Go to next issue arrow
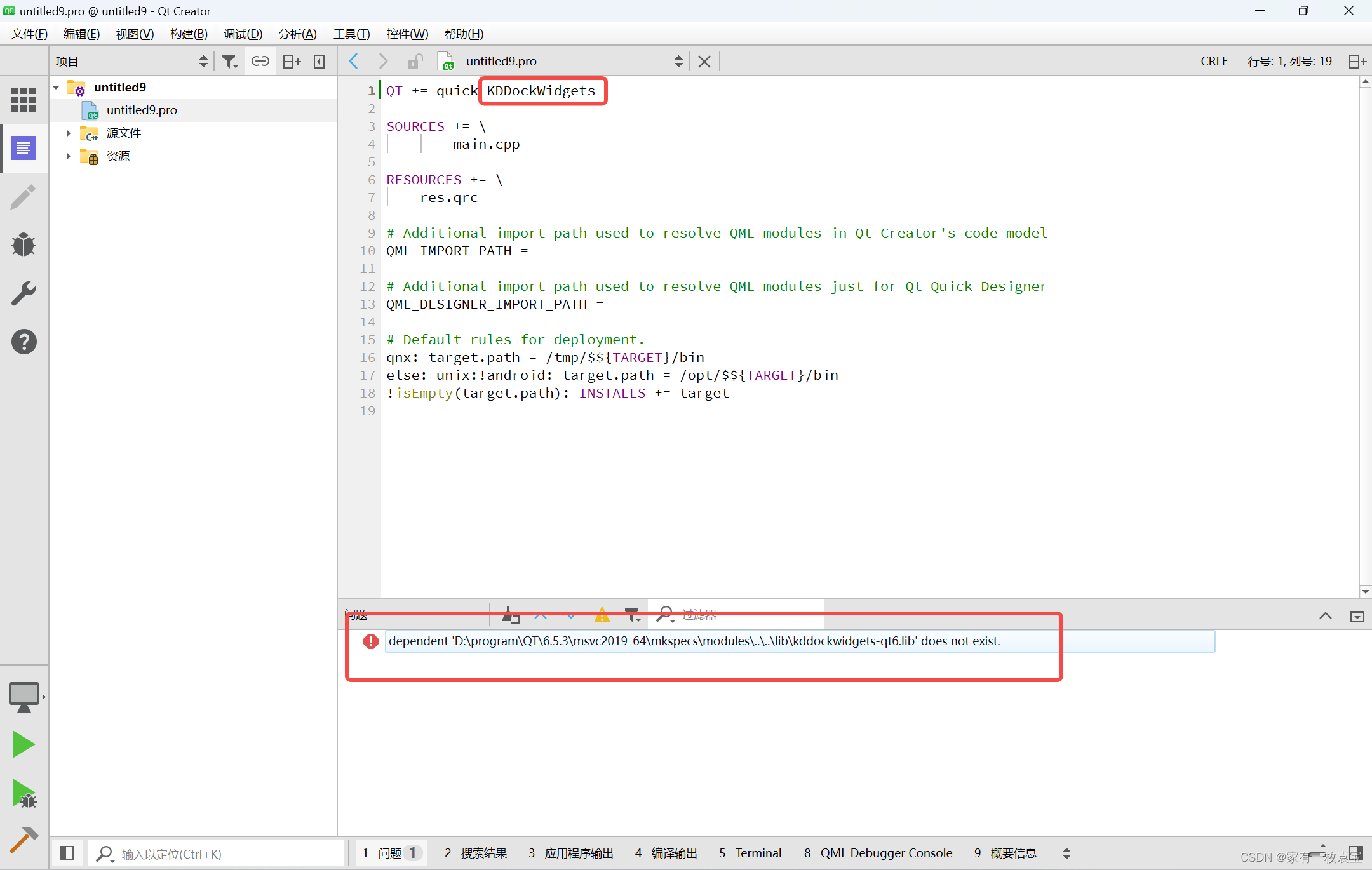The image size is (1372, 870). [x=571, y=615]
